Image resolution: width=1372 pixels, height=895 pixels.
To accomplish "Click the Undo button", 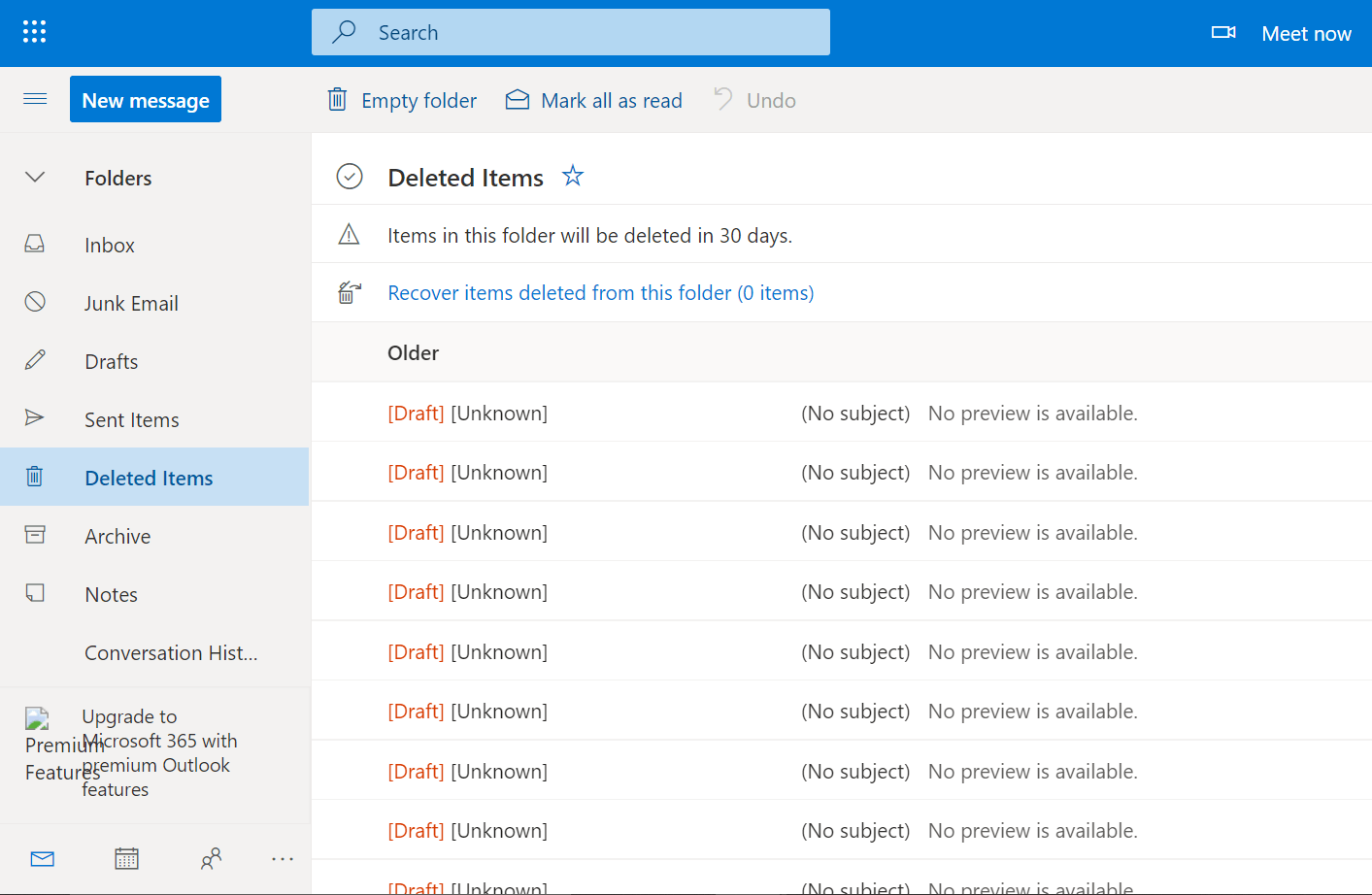I will tap(755, 100).
